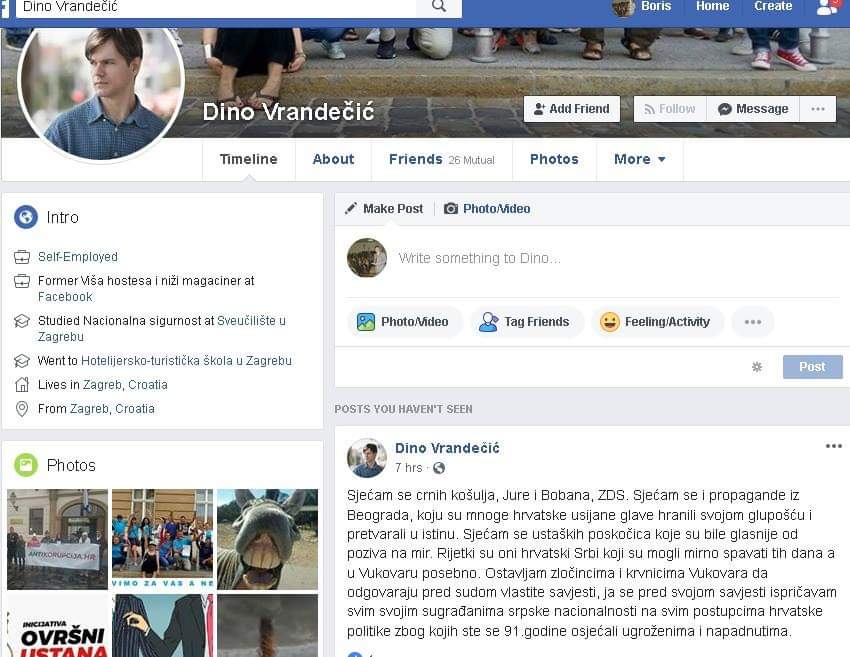Open the post options three-dots menu
850x657 pixels.
(833, 446)
